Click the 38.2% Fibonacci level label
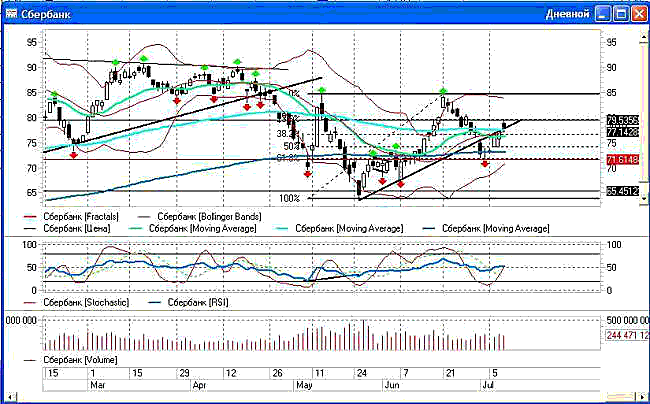The width and height of the screenshot is (650, 404). (286, 134)
